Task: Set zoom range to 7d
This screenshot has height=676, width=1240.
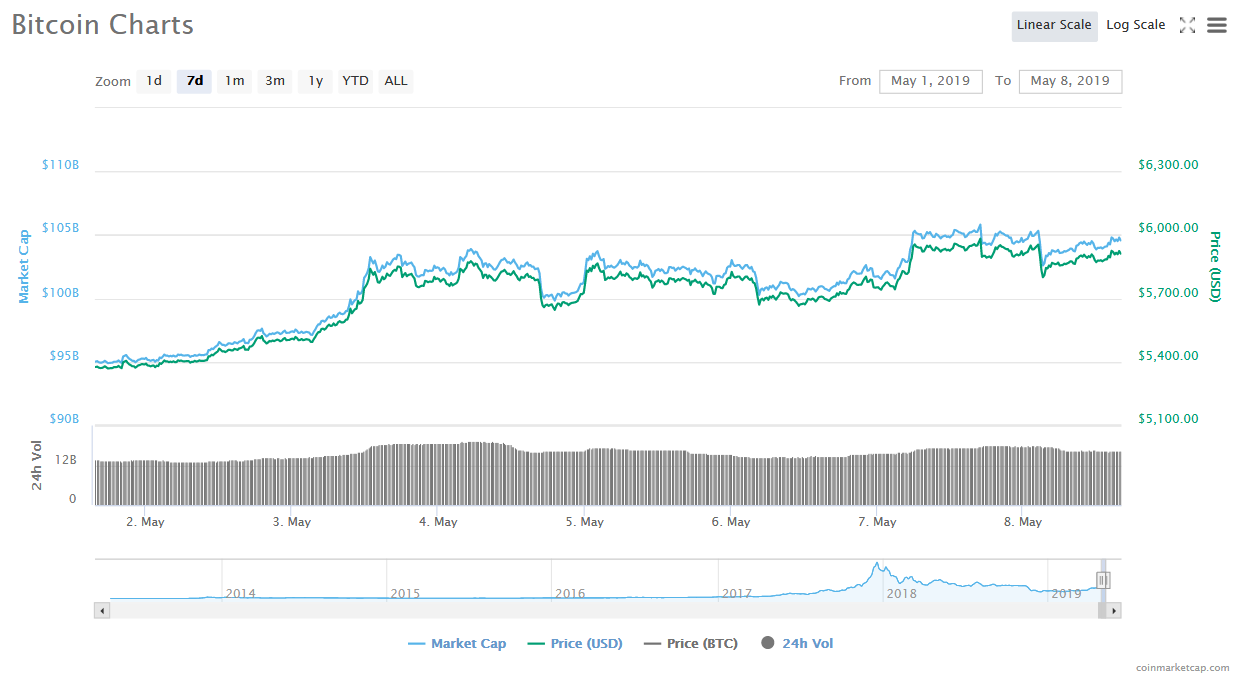Action: 195,81
